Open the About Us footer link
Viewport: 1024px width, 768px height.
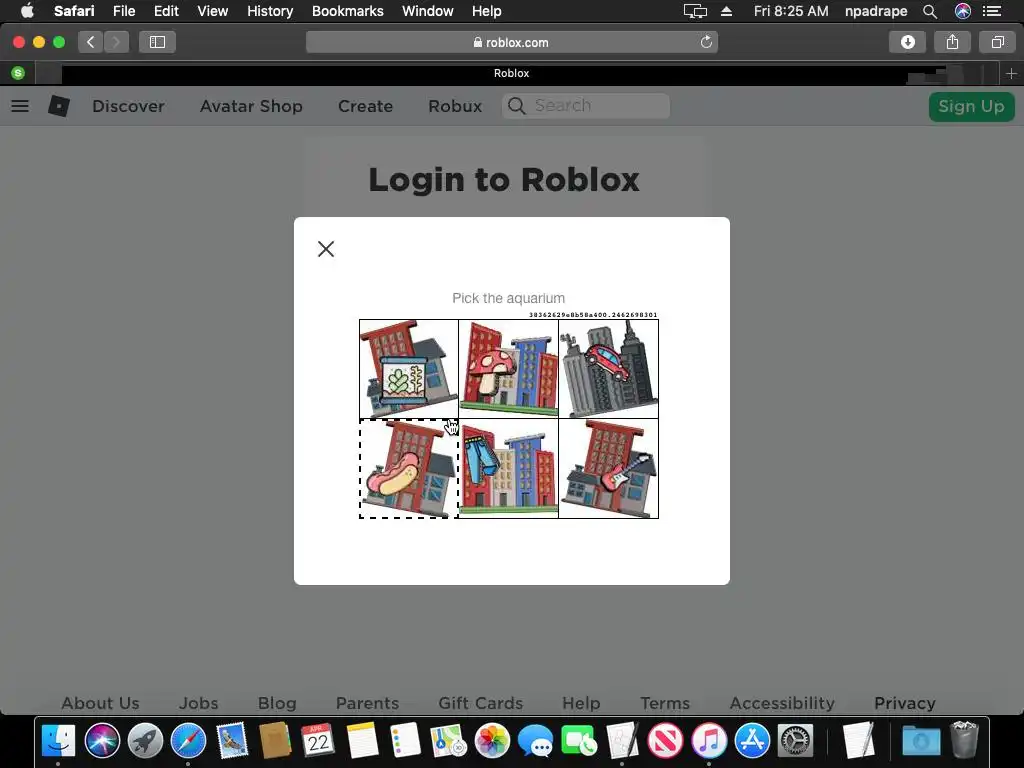point(101,703)
